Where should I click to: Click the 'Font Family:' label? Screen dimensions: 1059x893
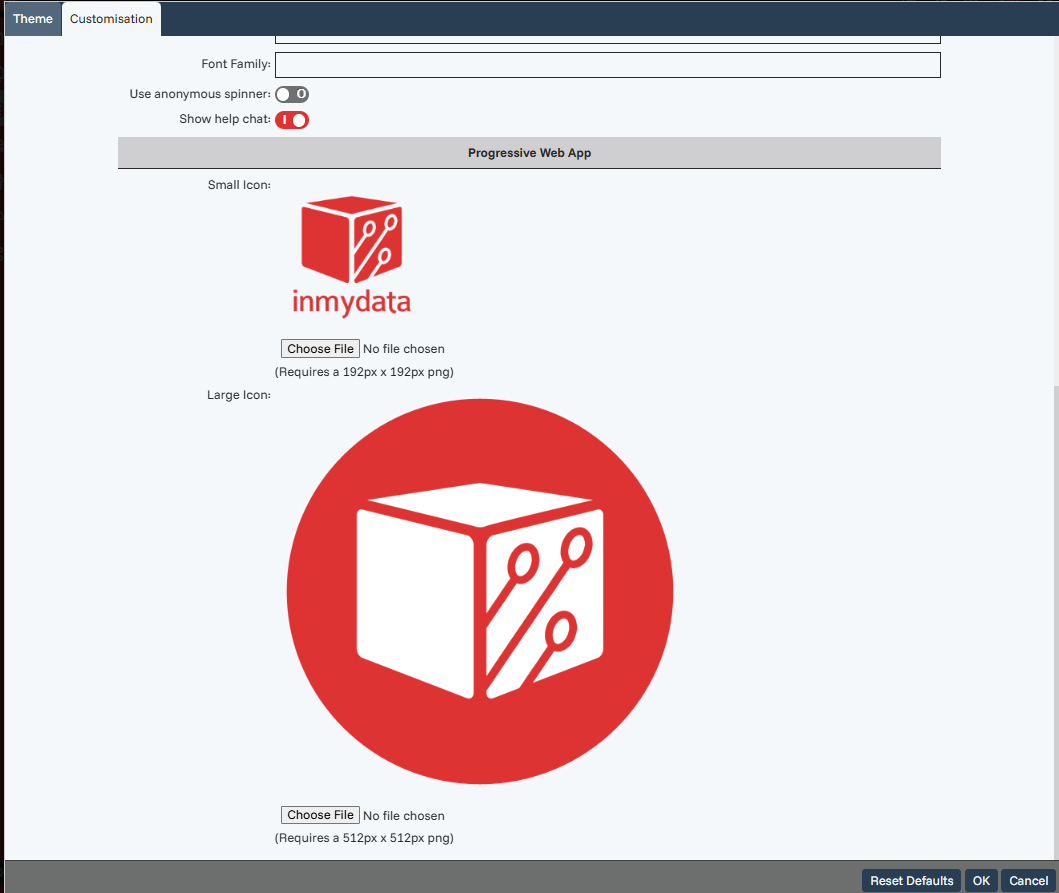pyautogui.click(x=236, y=63)
